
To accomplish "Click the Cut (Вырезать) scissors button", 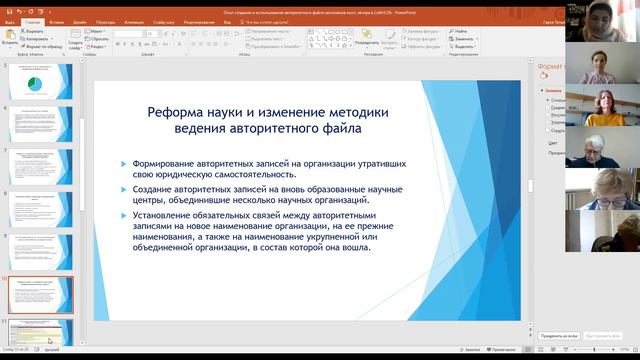I will click(x=32, y=31).
